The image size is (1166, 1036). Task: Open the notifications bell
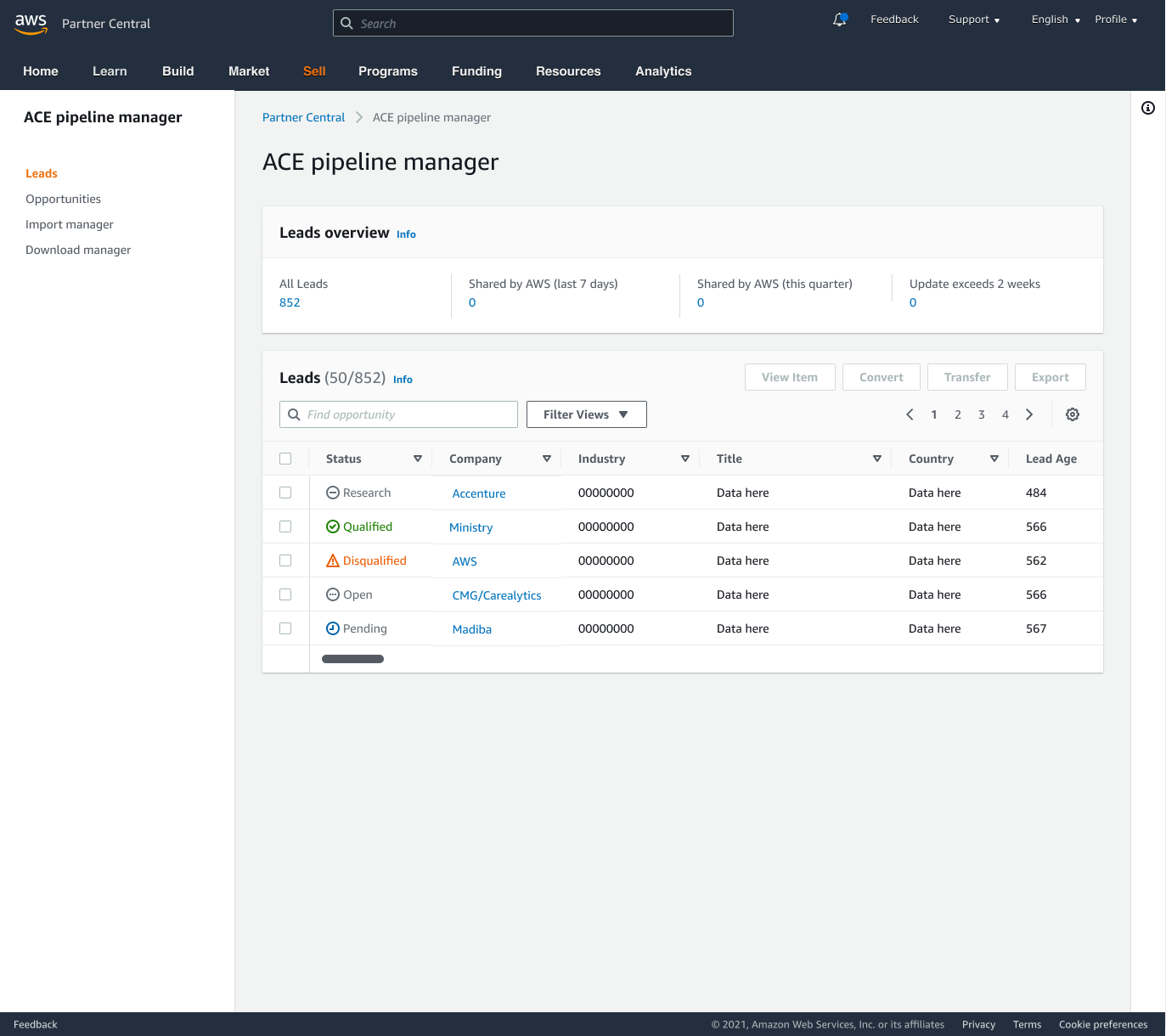click(840, 20)
